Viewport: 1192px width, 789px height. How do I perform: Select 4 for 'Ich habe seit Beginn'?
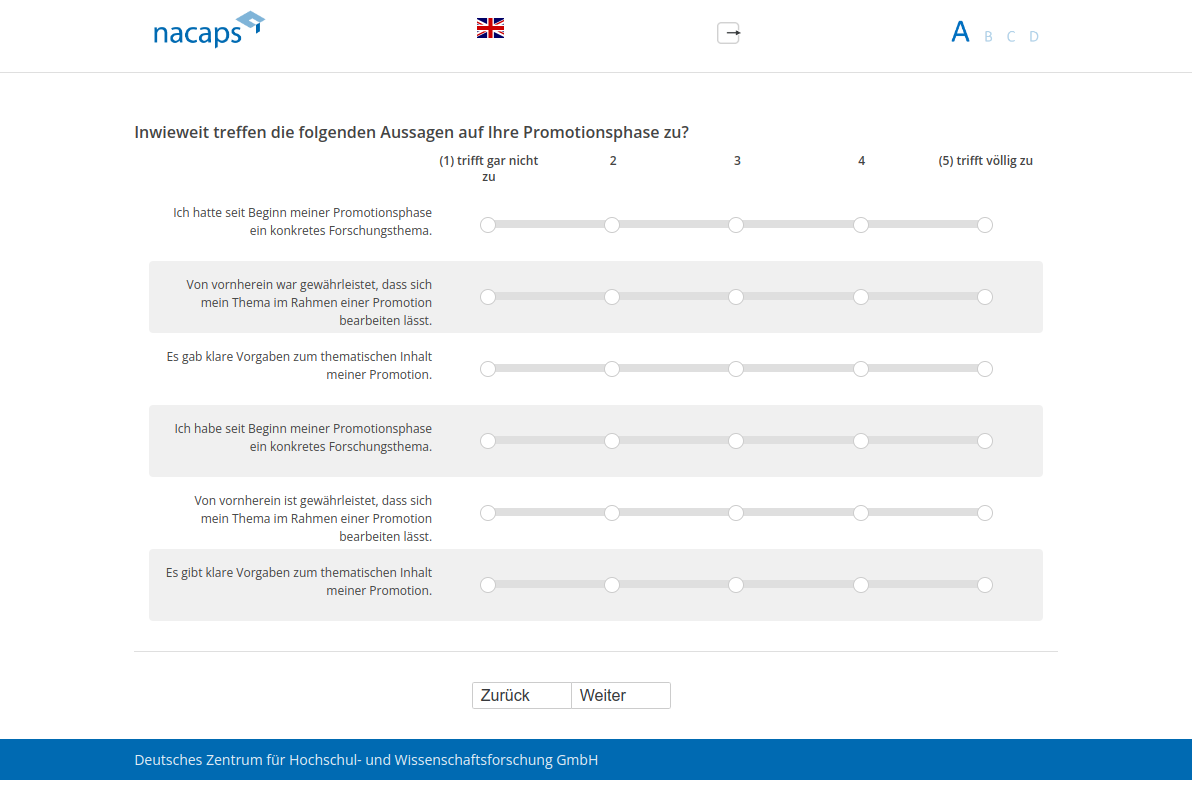tap(861, 441)
